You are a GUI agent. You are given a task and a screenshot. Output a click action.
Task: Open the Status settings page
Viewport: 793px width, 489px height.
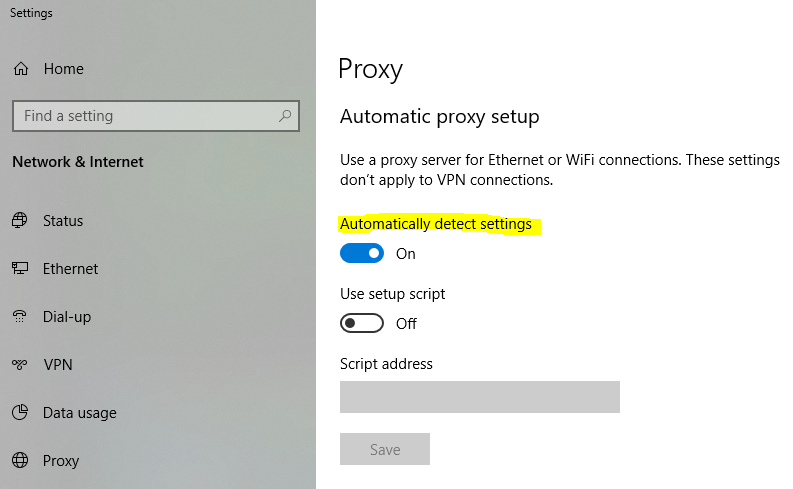pos(63,221)
